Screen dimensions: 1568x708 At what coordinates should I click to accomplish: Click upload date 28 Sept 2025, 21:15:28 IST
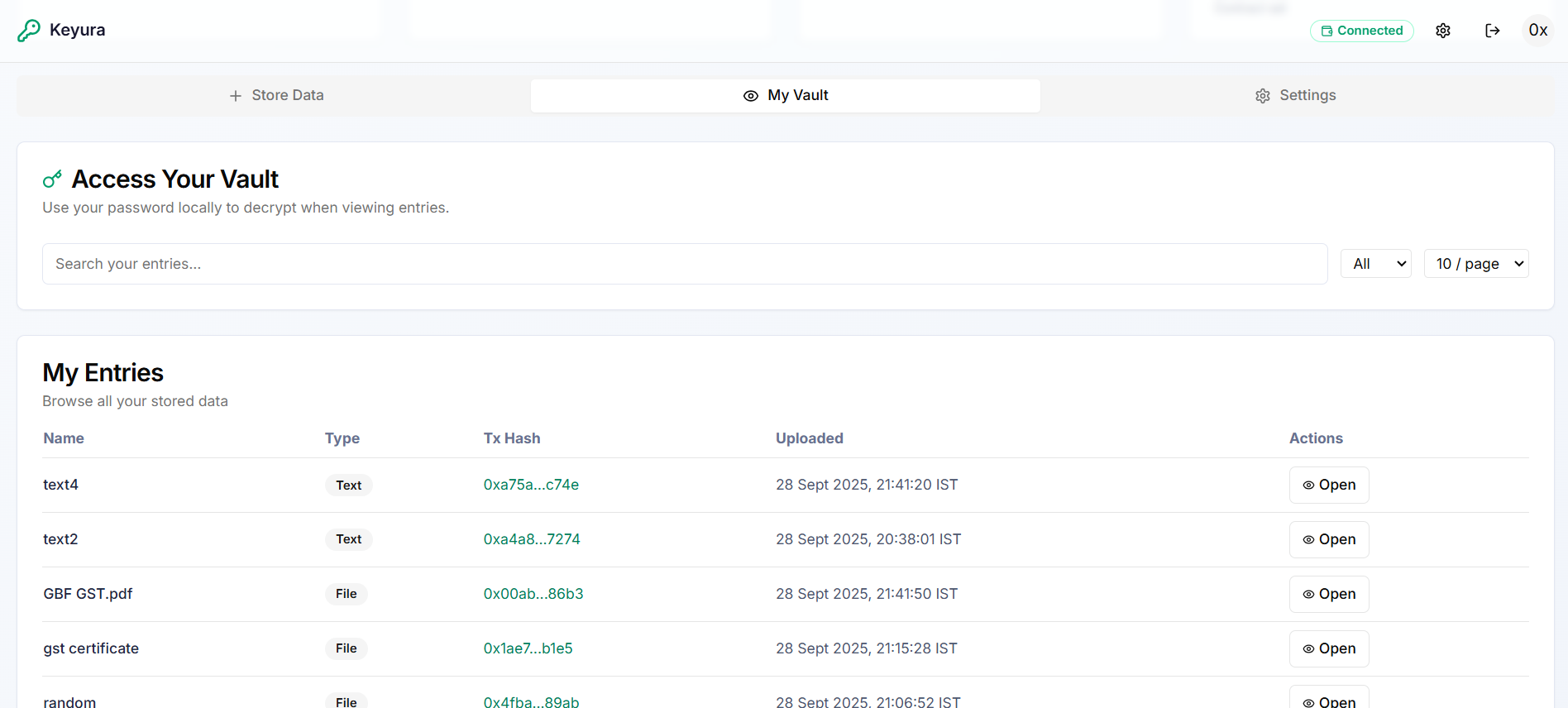867,648
